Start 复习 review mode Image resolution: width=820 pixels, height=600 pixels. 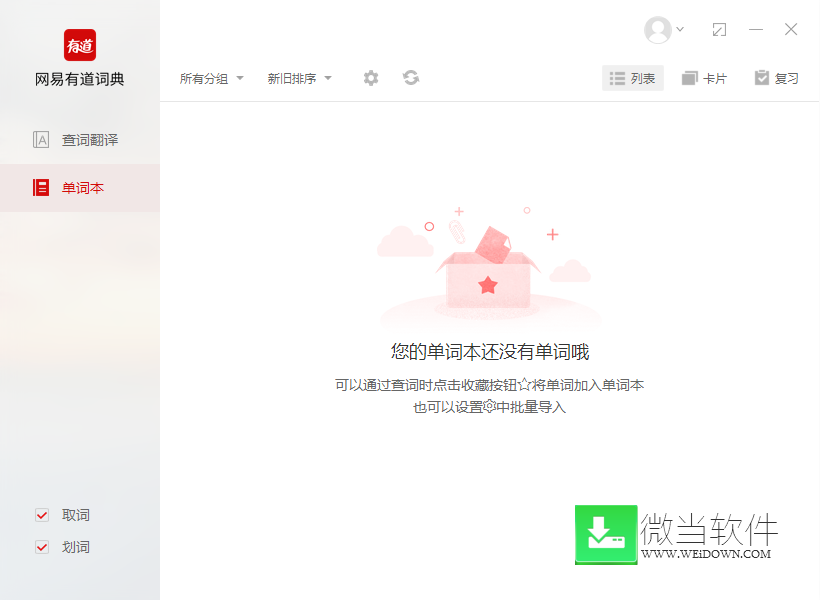(776, 78)
